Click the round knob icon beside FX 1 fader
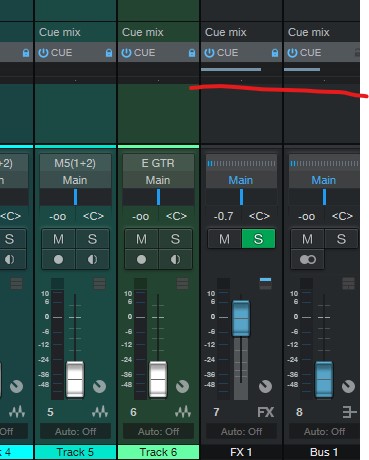The height and width of the screenshot is (460, 369). (x=265, y=386)
